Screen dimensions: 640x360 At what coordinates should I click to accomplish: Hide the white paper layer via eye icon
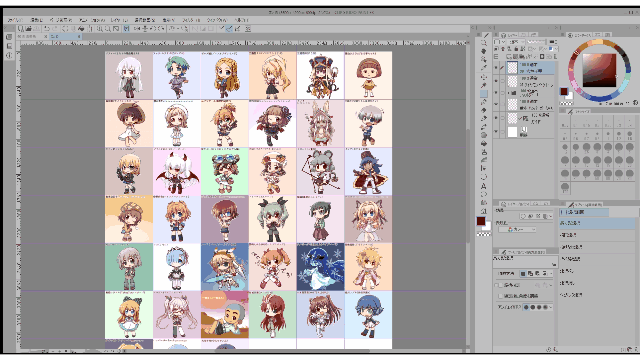(496, 131)
